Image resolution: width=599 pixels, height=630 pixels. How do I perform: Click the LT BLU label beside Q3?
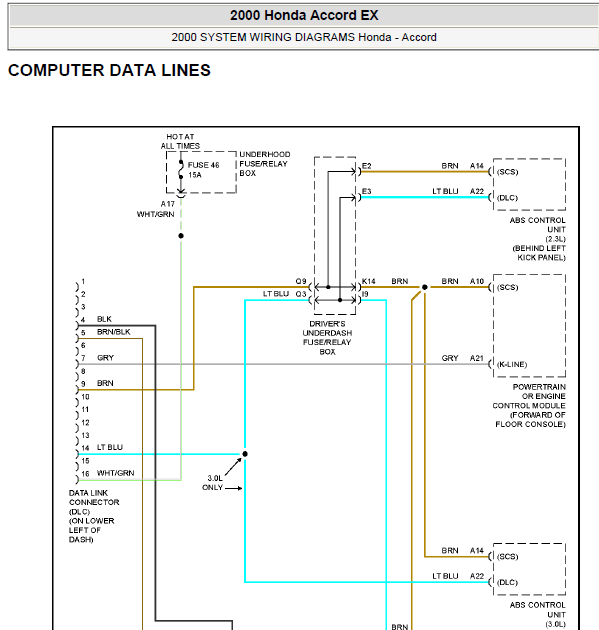click(x=276, y=294)
